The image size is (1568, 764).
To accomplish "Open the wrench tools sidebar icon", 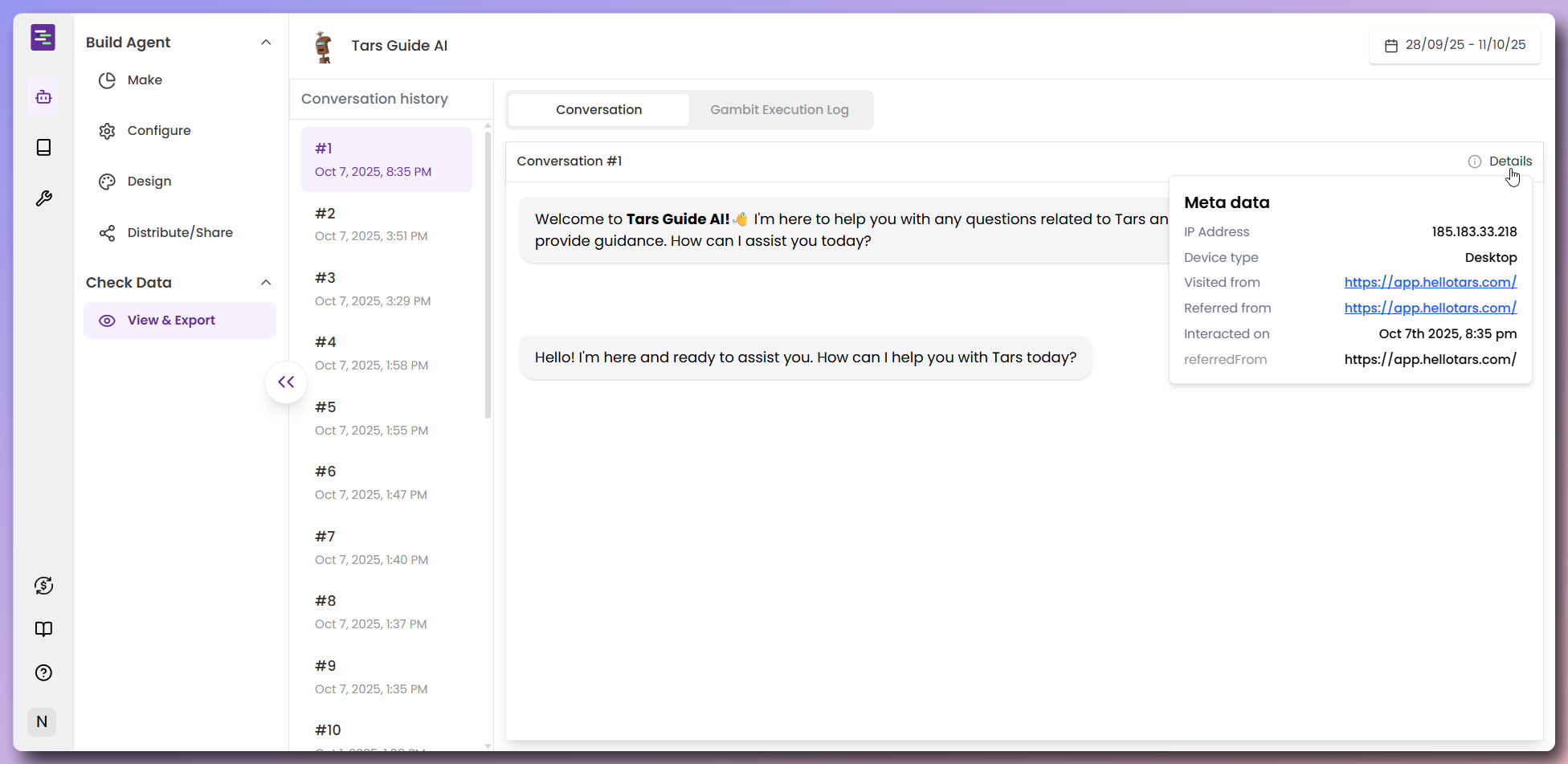I will [43, 198].
